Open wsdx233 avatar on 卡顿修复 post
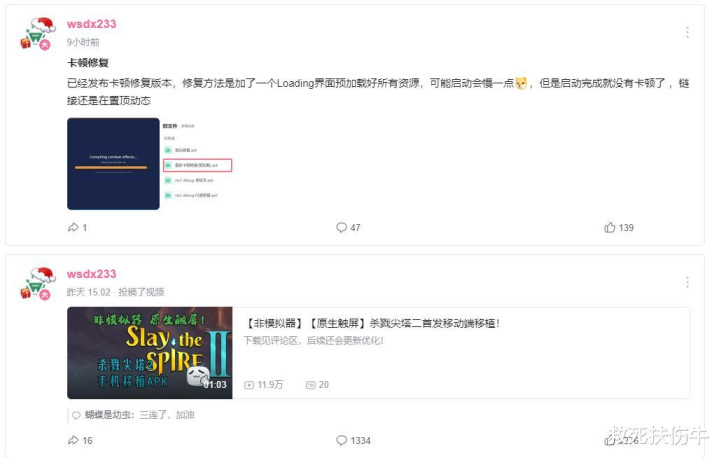 pos(38,33)
